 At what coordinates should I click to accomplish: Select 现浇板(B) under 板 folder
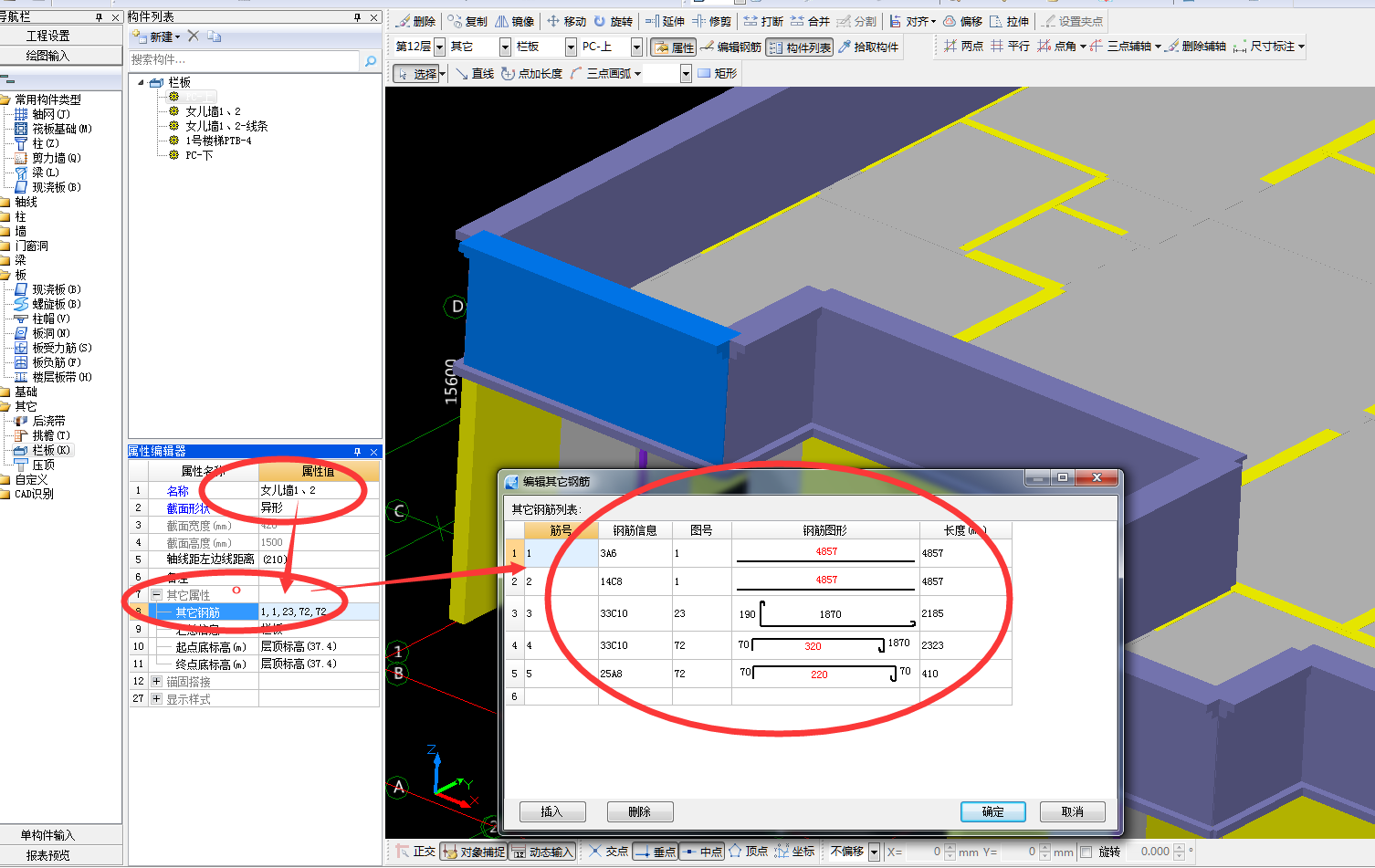point(56,289)
